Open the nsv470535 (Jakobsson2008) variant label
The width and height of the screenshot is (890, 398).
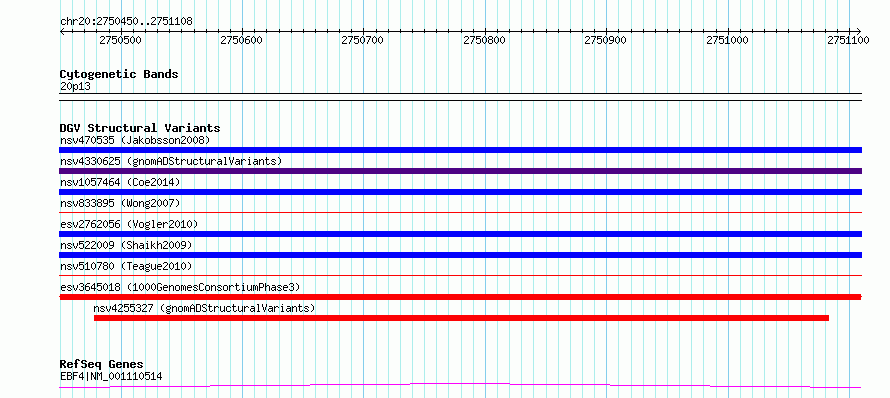(x=135, y=140)
